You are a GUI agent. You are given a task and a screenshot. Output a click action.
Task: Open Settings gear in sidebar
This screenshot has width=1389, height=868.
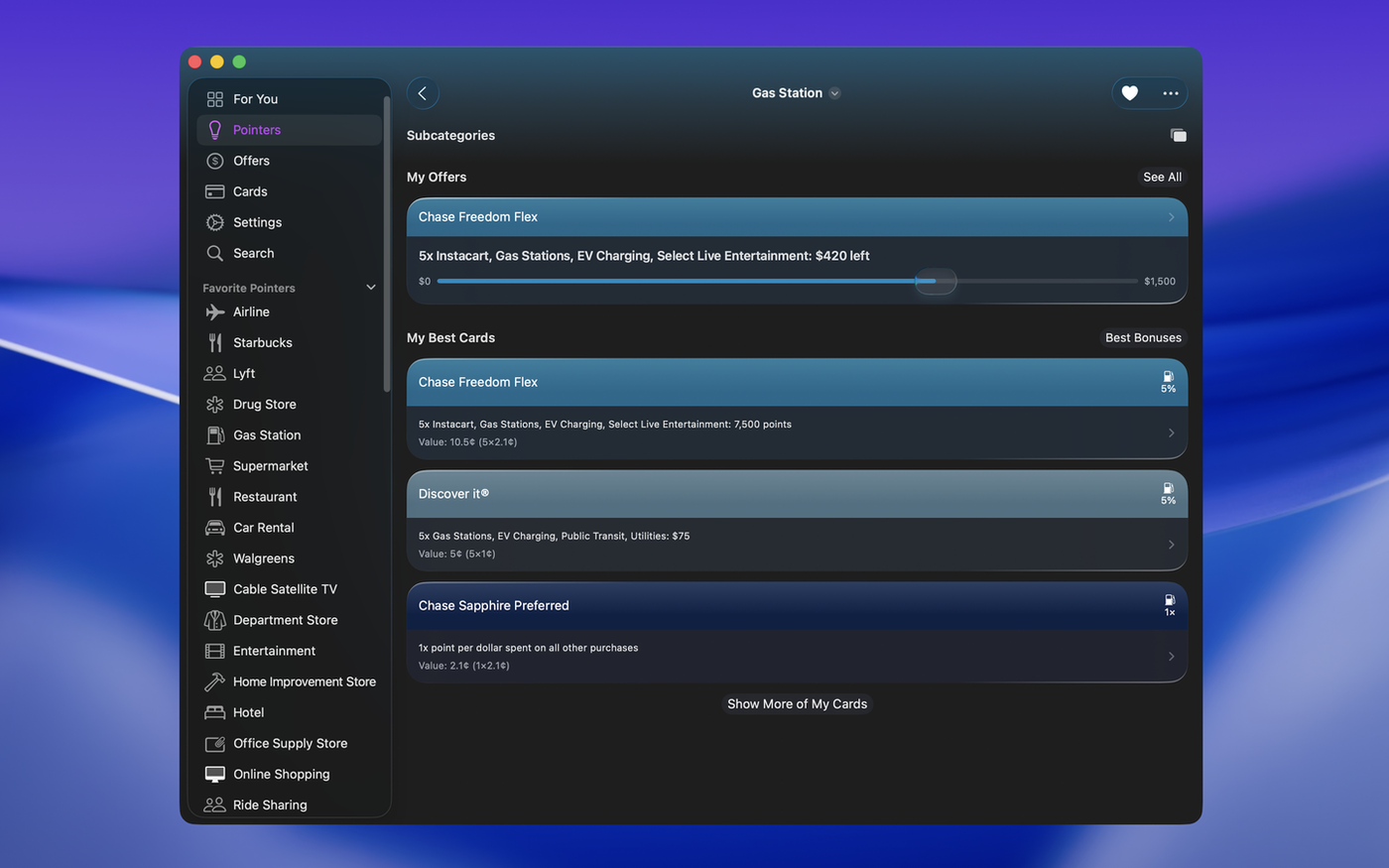tap(215, 222)
